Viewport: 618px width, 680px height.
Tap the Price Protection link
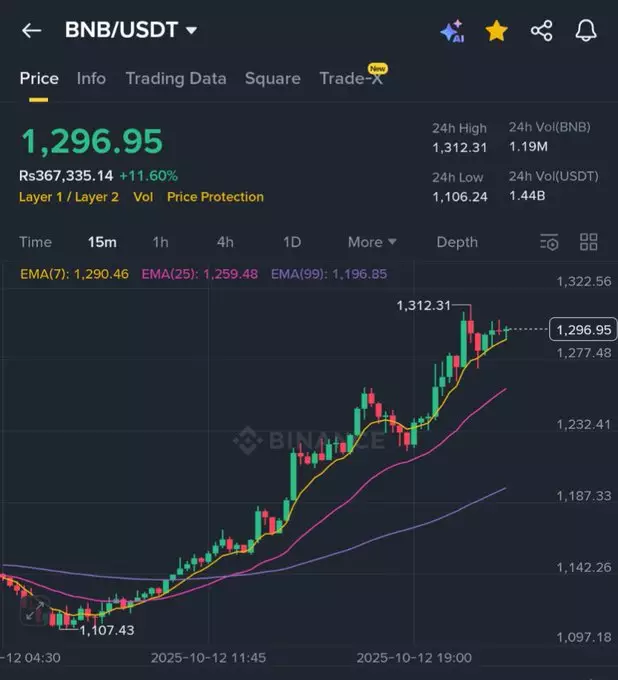[215, 197]
